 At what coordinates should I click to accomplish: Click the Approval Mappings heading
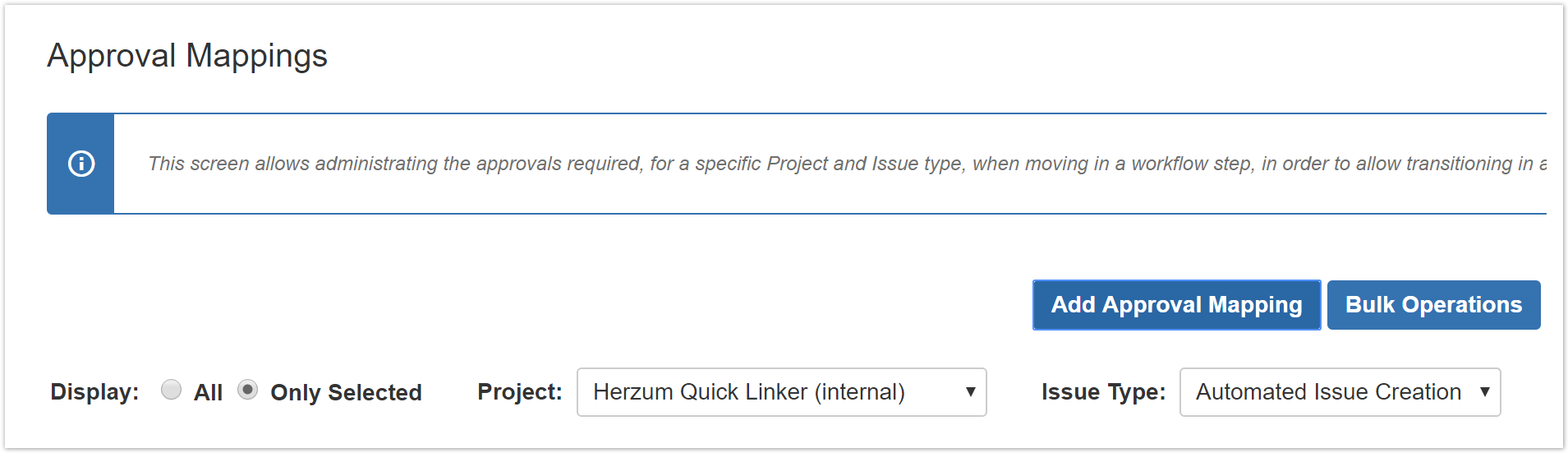click(x=187, y=56)
